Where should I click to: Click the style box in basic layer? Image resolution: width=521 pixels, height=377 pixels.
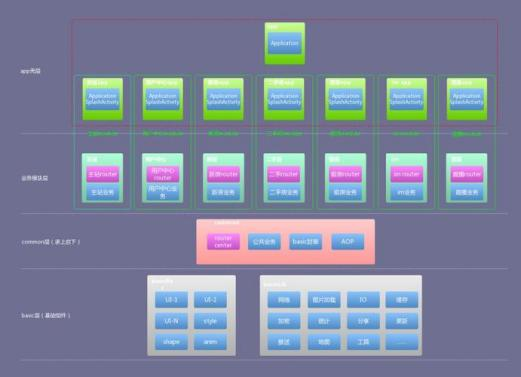(210, 321)
